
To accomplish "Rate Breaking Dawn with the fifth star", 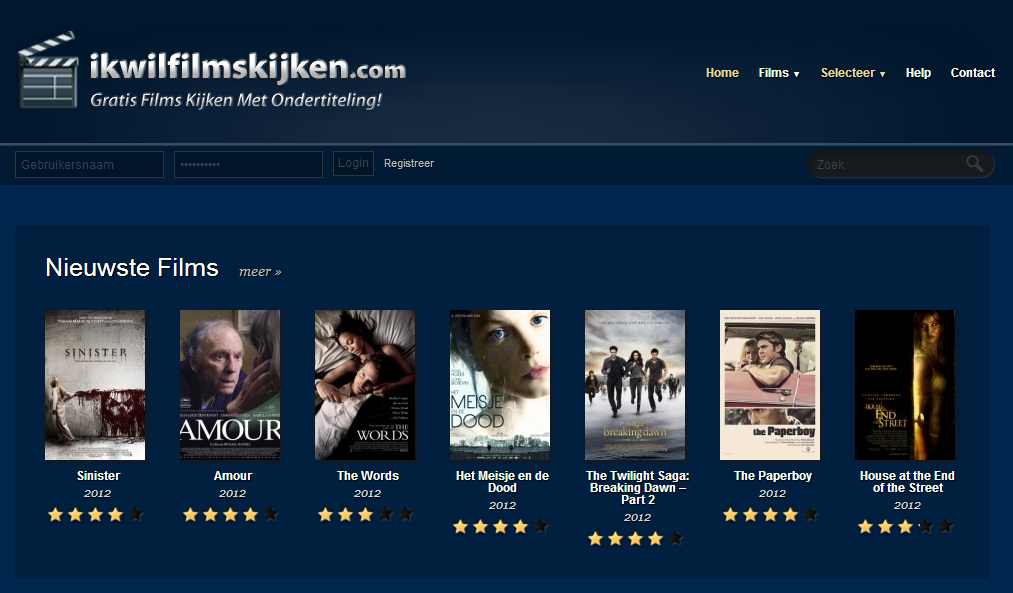I will [x=676, y=539].
